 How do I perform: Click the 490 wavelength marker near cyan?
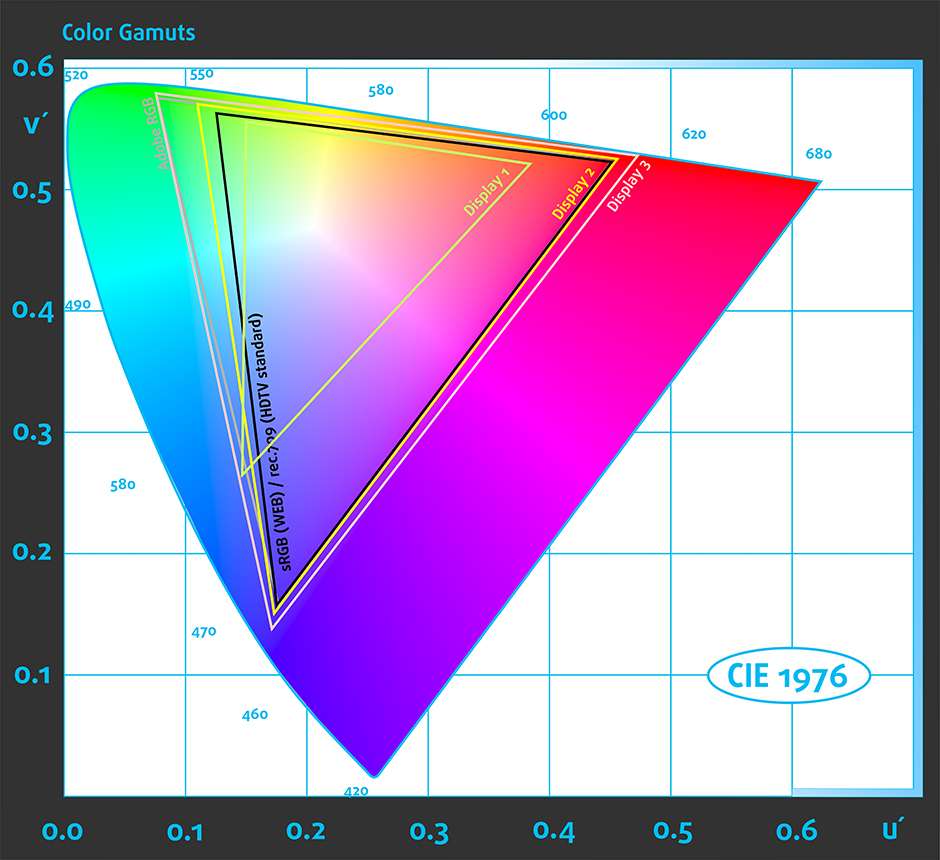pos(78,305)
